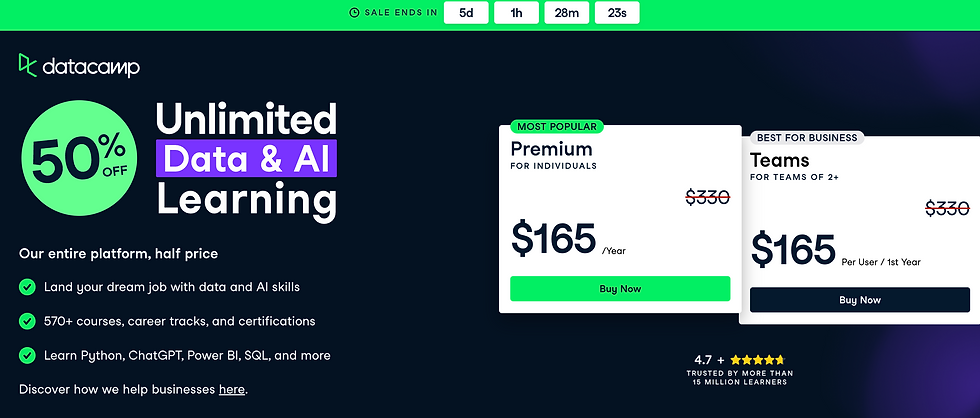The height and width of the screenshot is (418, 980).
Task: Click the clock icon beside Sale Ends In
Action: click(354, 12)
